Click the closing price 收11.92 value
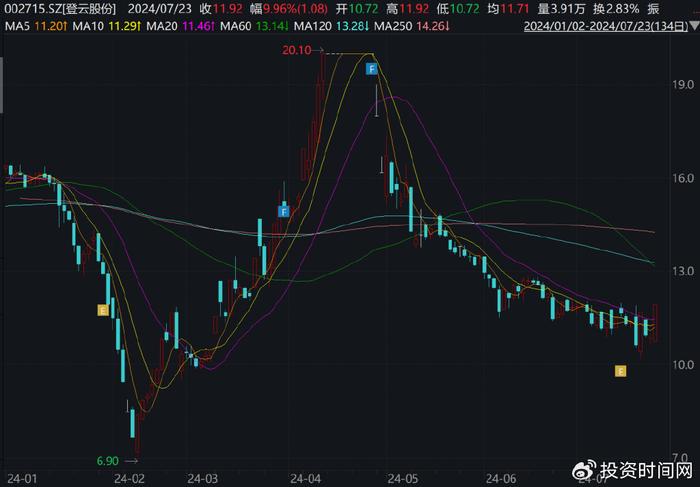This screenshot has width=700, height=487. pos(221,8)
